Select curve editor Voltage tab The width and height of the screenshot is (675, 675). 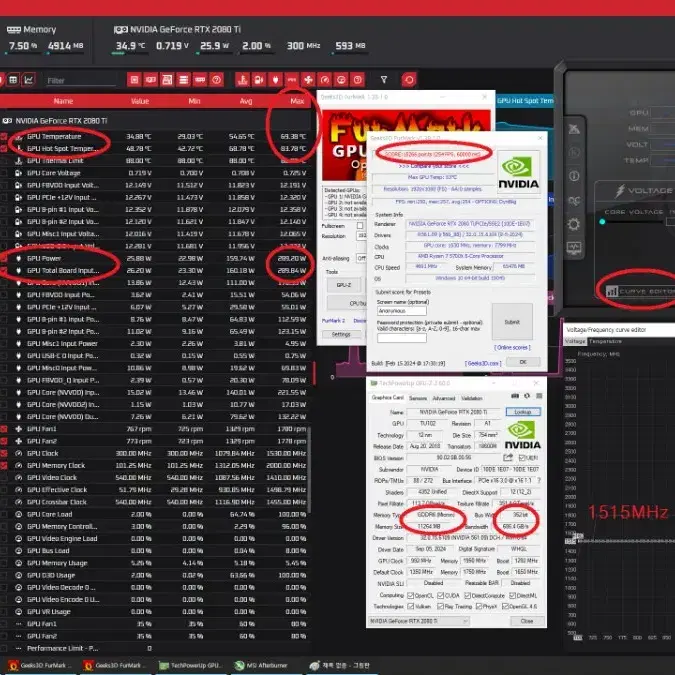pyautogui.click(x=575, y=341)
